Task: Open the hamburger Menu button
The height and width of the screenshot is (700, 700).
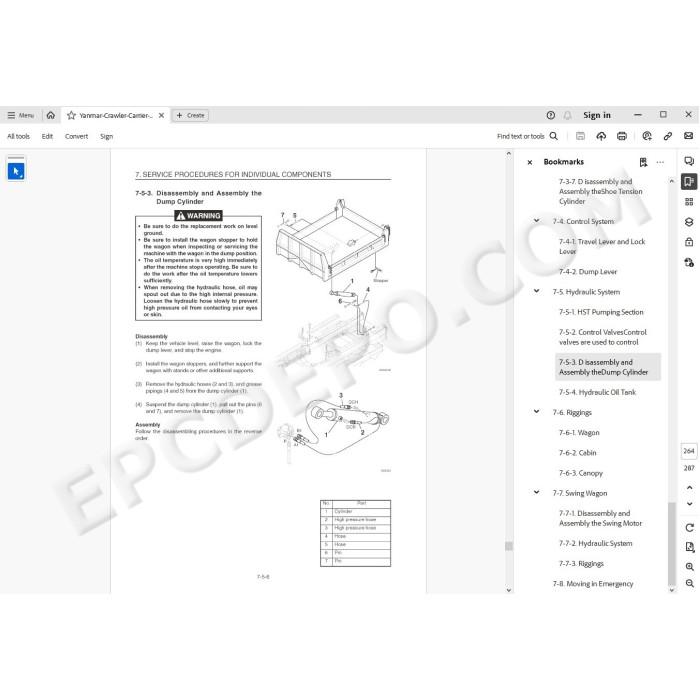Action: (21, 115)
